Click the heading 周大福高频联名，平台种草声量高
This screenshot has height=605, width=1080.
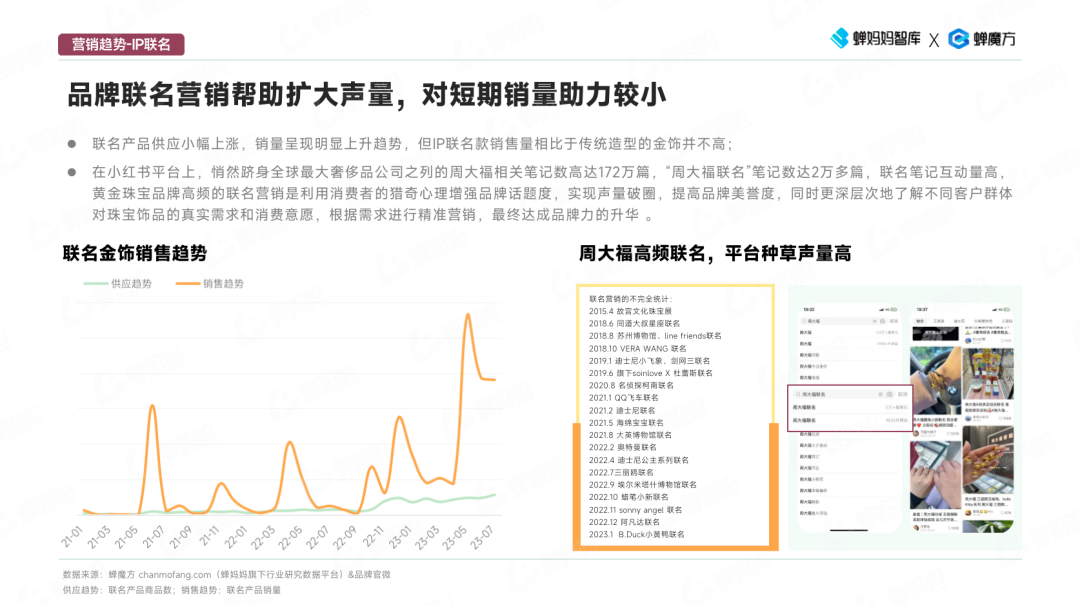[x=715, y=253]
